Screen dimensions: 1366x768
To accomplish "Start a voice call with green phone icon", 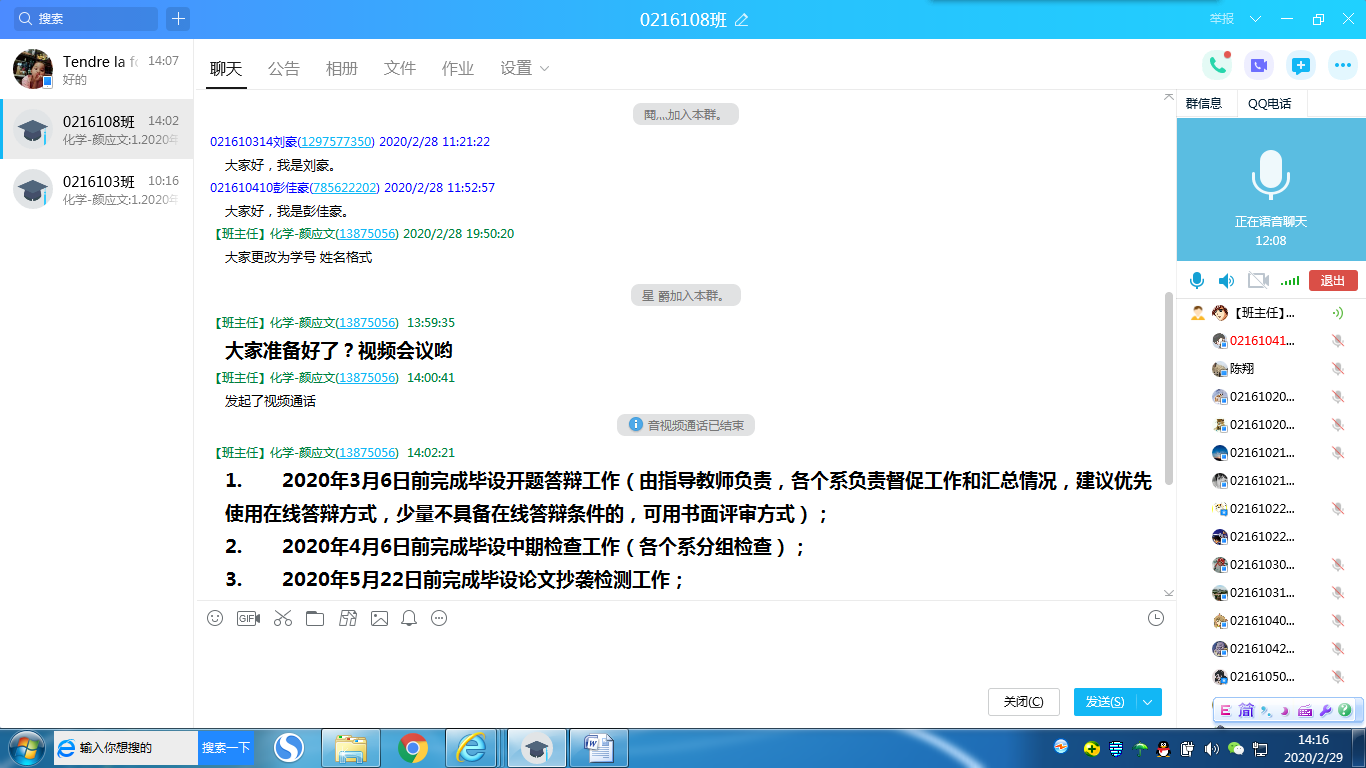I will 1217,65.
